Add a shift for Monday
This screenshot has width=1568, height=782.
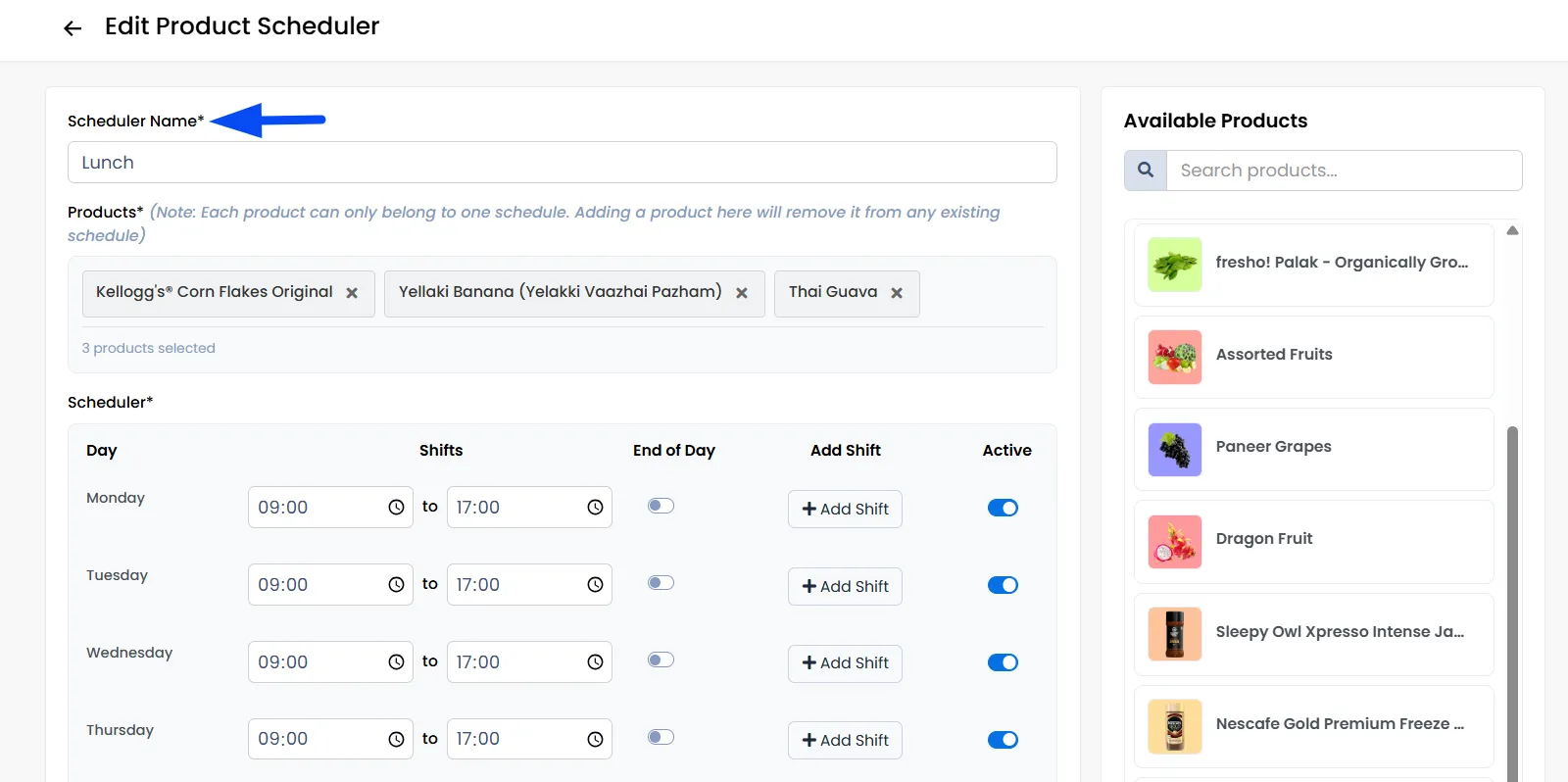(x=845, y=510)
